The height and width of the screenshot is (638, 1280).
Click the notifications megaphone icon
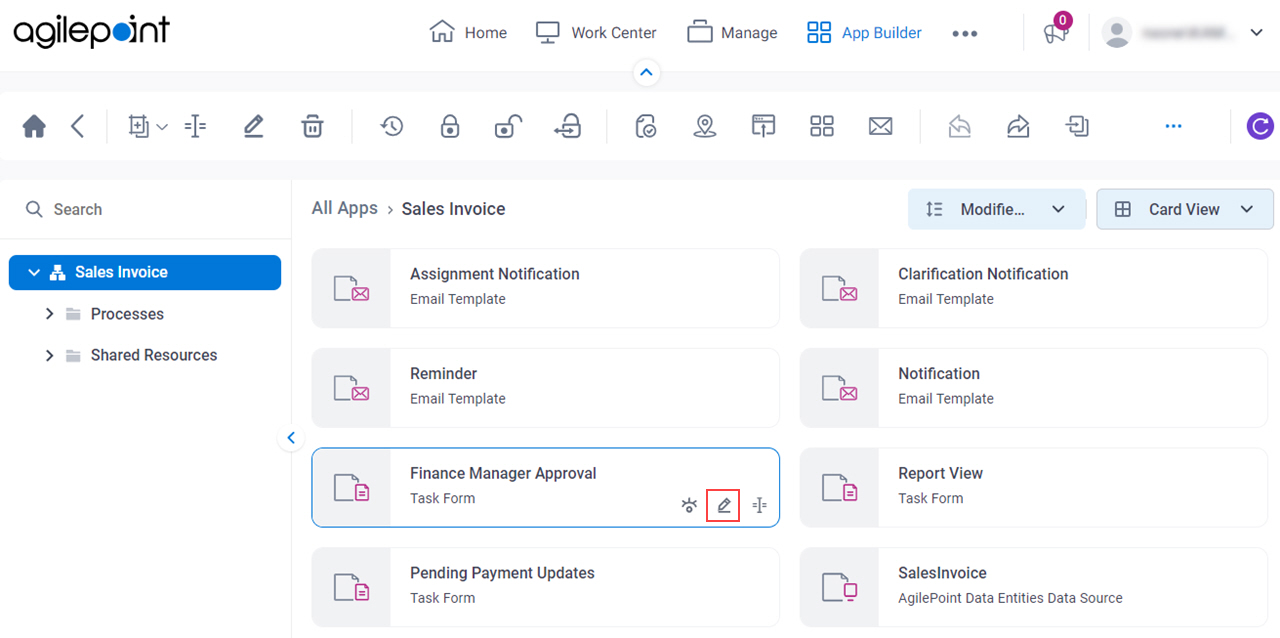click(1056, 32)
